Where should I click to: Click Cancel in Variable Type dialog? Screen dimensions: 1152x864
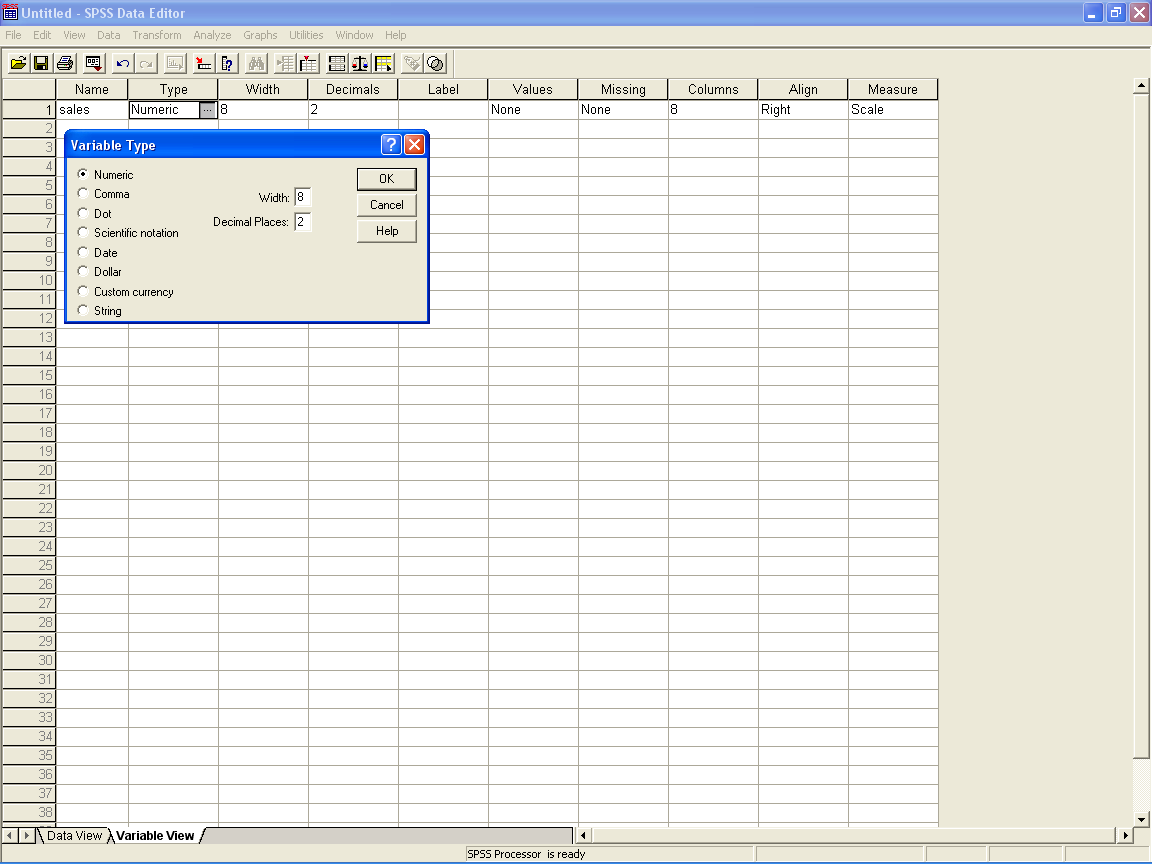pos(386,205)
